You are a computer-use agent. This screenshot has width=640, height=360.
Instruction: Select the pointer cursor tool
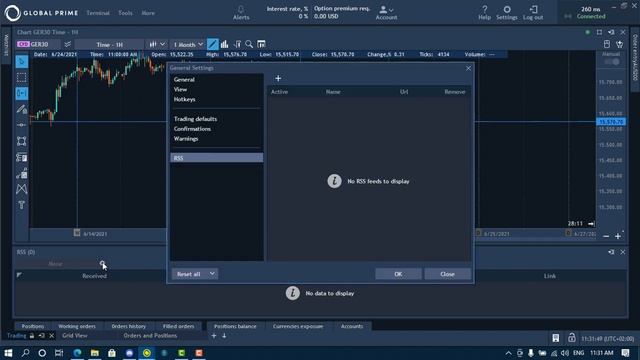(x=22, y=62)
